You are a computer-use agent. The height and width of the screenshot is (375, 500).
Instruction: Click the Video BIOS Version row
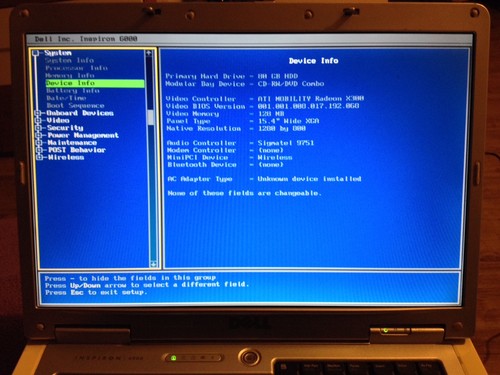(263, 106)
